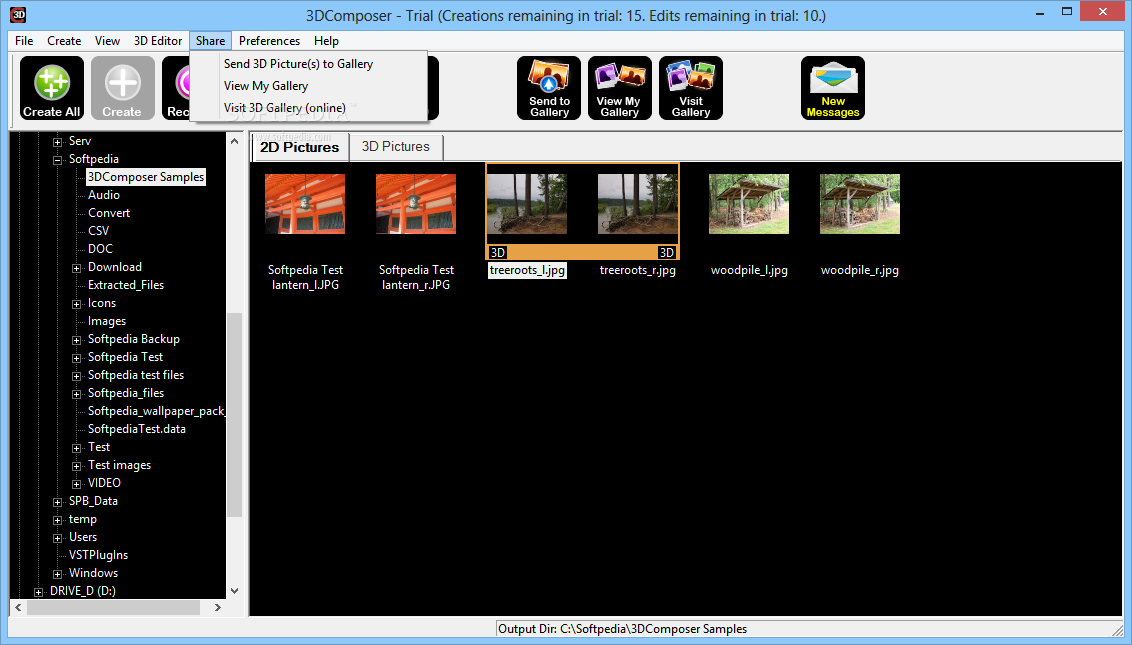1132x645 pixels.
Task: Click the woodpile_r.jpg file name label
Action: point(860,270)
